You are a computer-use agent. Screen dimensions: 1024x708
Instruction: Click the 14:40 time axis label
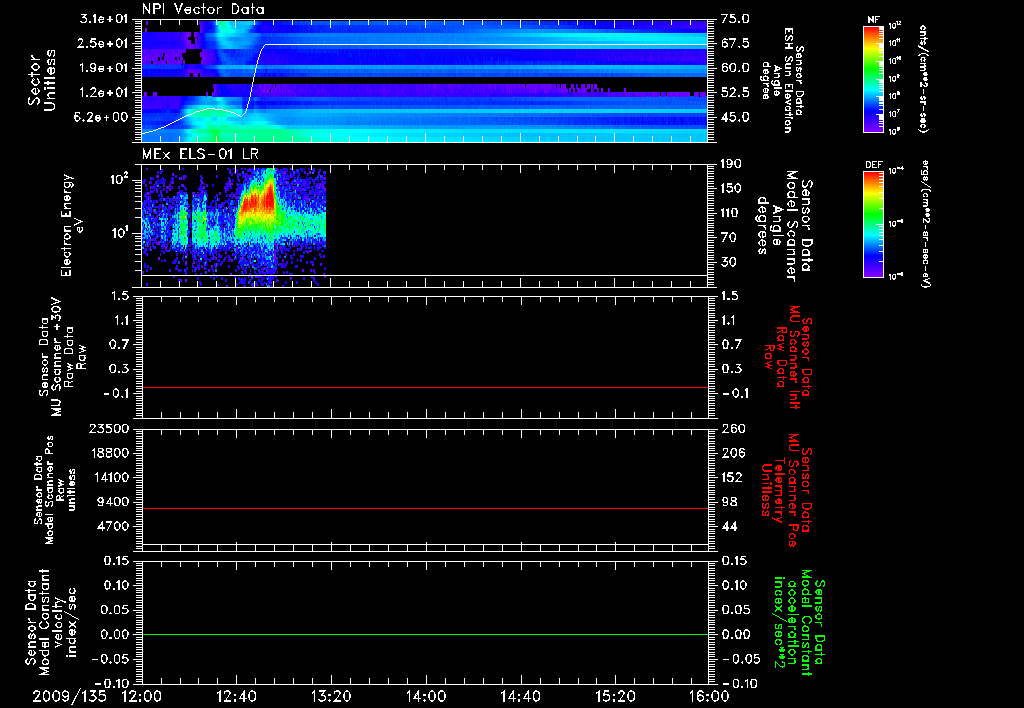520,696
